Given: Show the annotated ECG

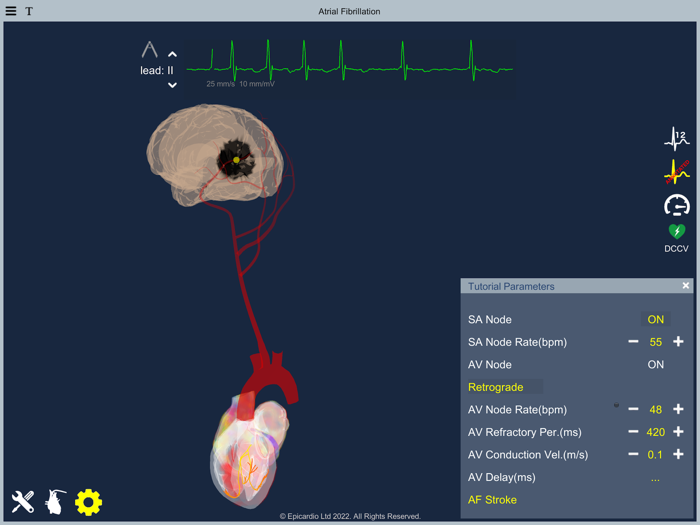Looking at the screenshot, I should [x=677, y=172].
